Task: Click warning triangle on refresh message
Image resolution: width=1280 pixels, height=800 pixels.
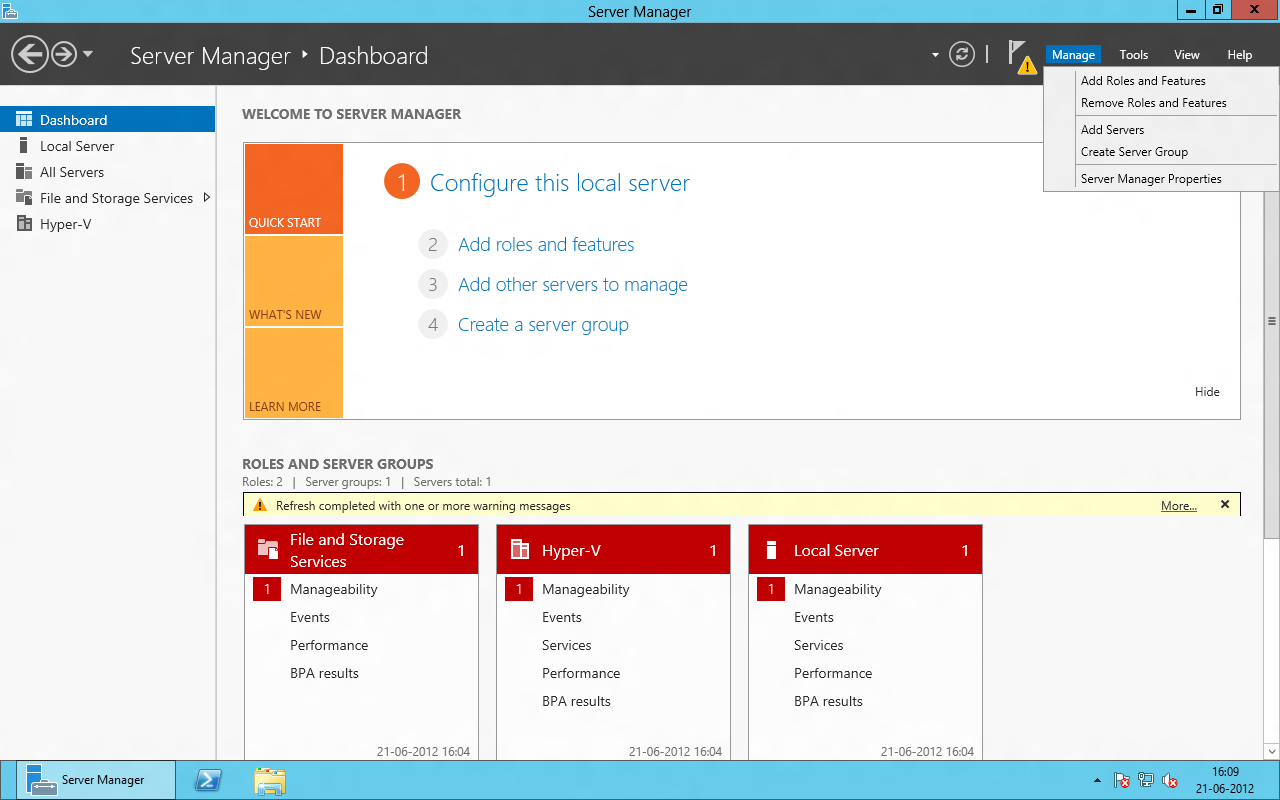Action: [260, 505]
